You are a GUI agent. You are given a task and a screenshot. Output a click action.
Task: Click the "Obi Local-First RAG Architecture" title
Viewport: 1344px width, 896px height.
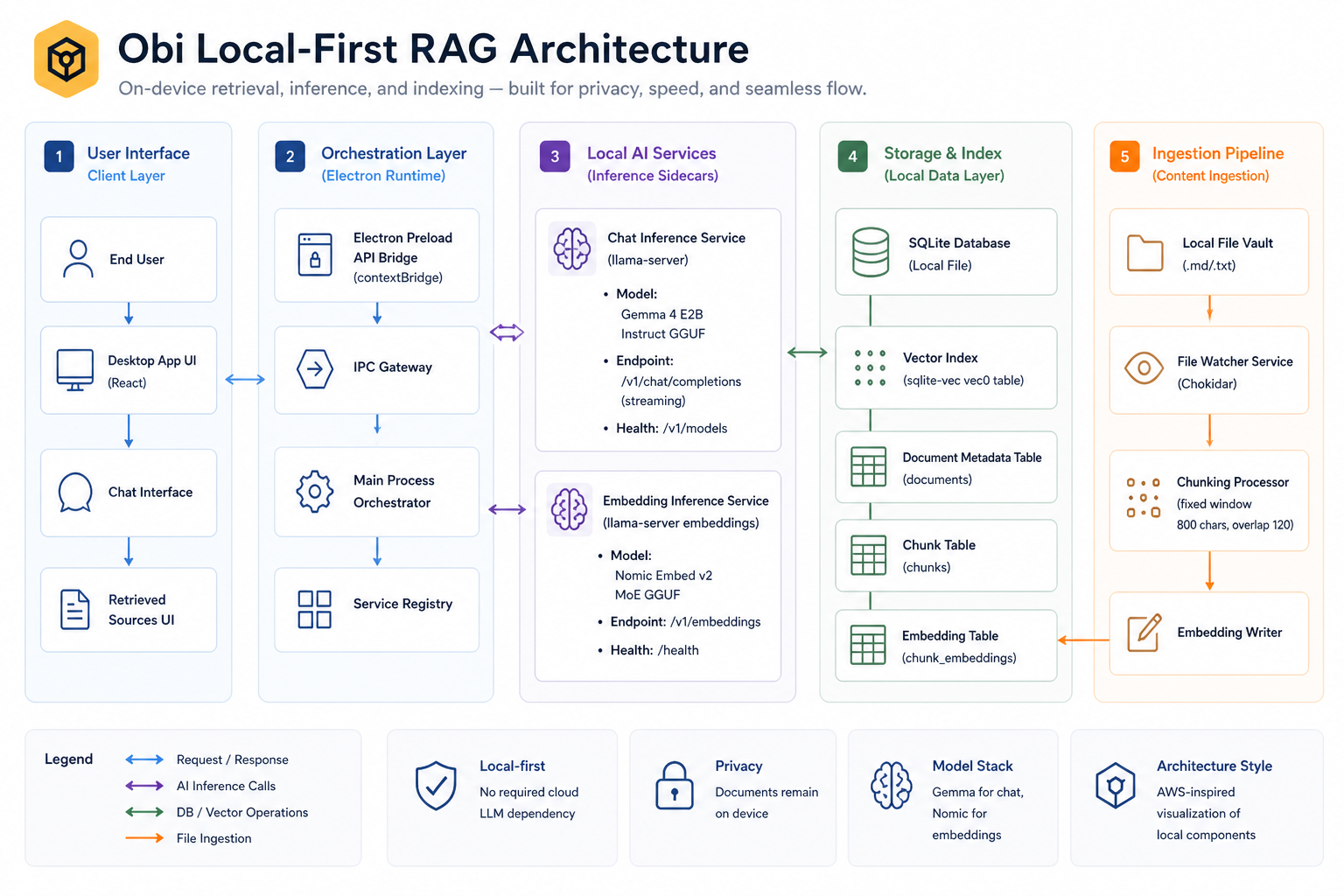(433, 48)
